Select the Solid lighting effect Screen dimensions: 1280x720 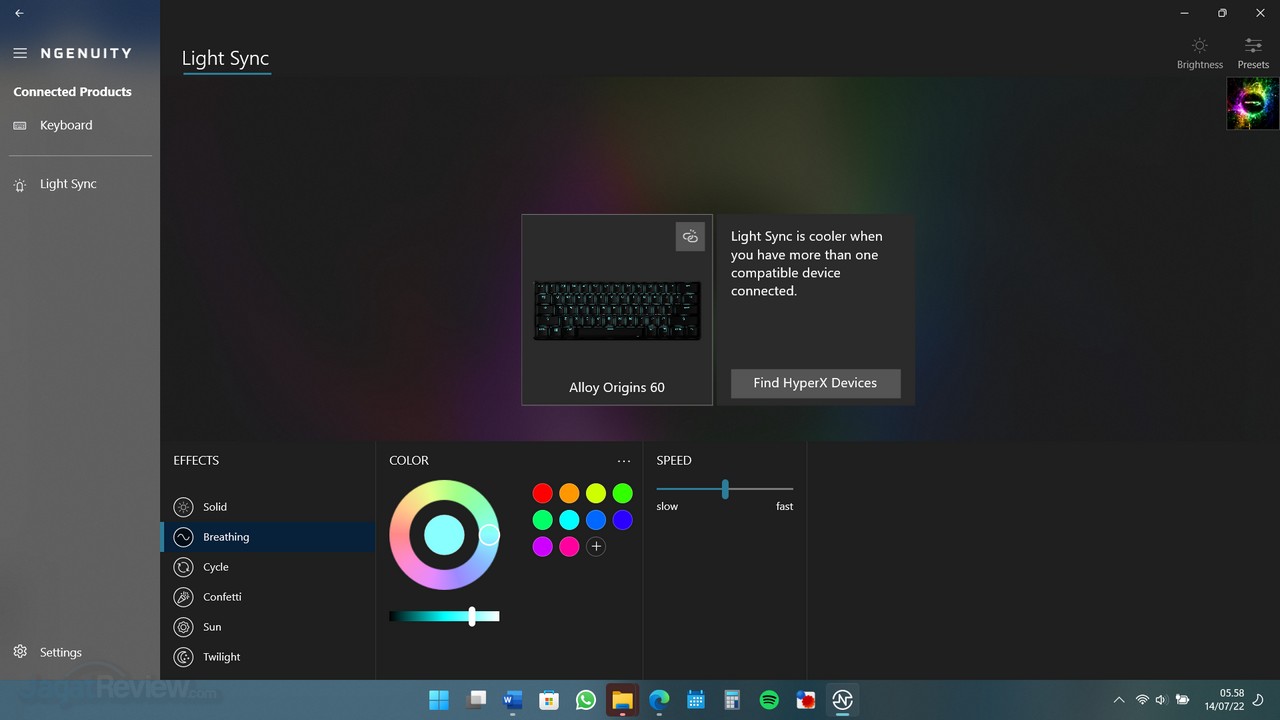tap(214, 507)
